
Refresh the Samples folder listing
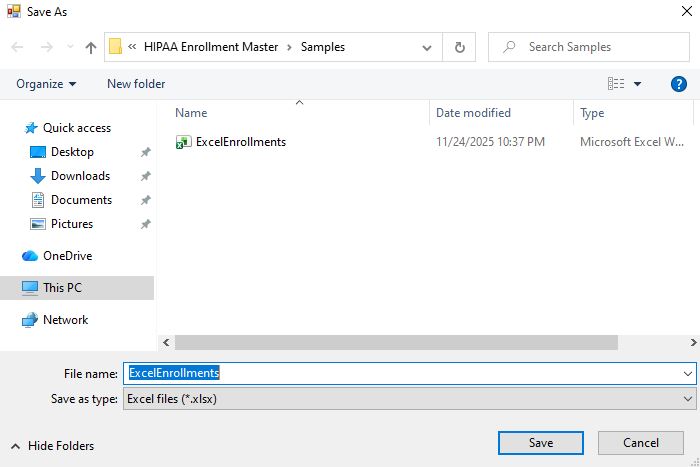(x=459, y=47)
